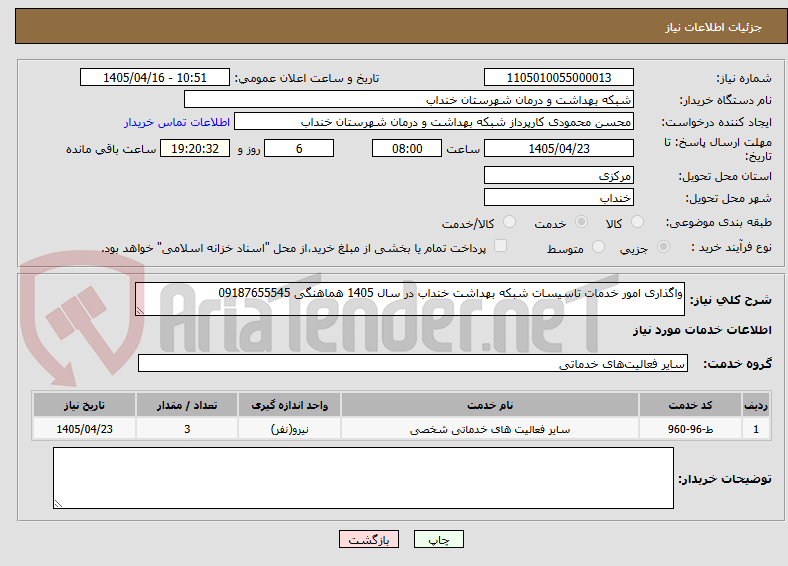Click quantity cell showing 3

coord(187,429)
